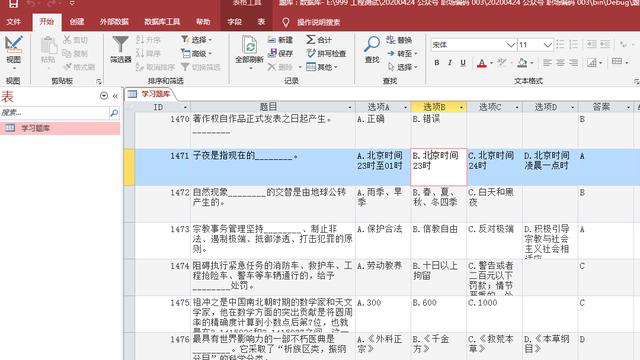The height and width of the screenshot is (360, 640).
Task: Select the 学习题库 document tab
Action: click(x=149, y=94)
